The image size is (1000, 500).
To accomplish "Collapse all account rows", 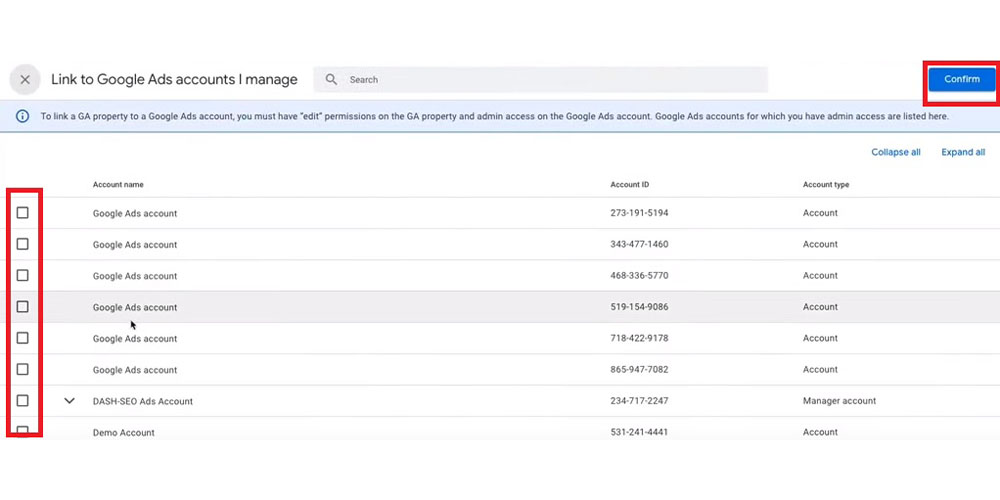I will 895,152.
